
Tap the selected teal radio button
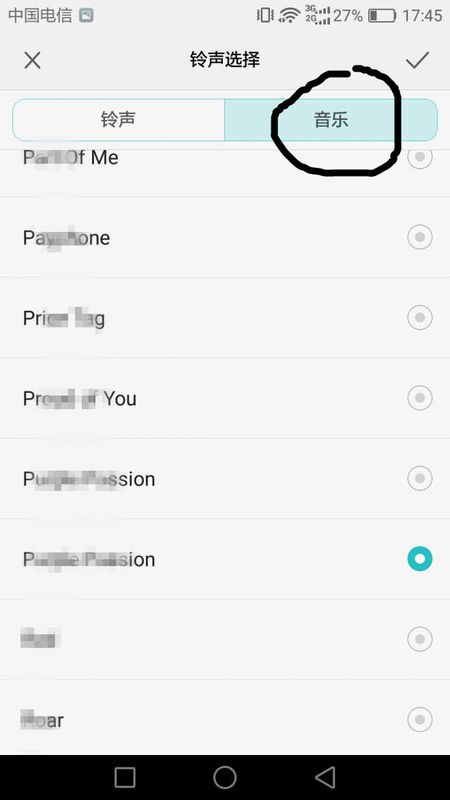(420, 559)
